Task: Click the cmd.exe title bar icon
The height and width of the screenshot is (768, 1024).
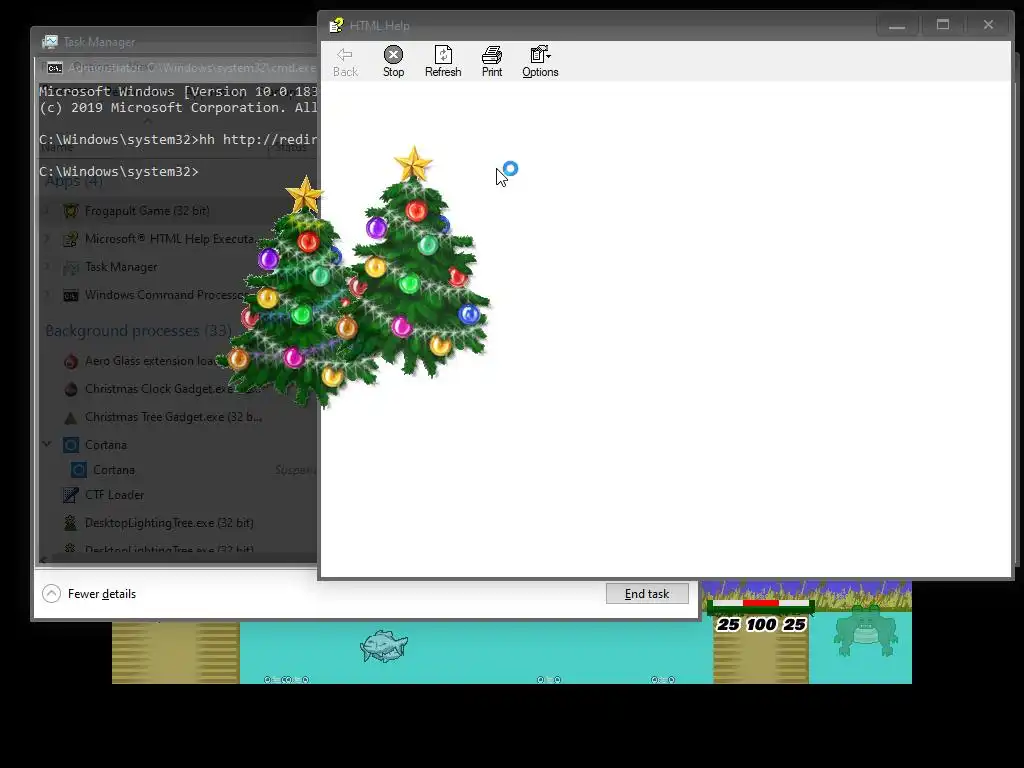Action: pyautogui.click(x=55, y=68)
